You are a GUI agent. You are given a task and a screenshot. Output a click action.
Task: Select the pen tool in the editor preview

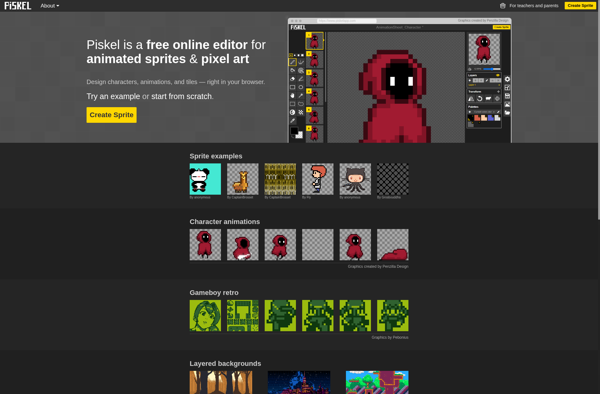292,62
